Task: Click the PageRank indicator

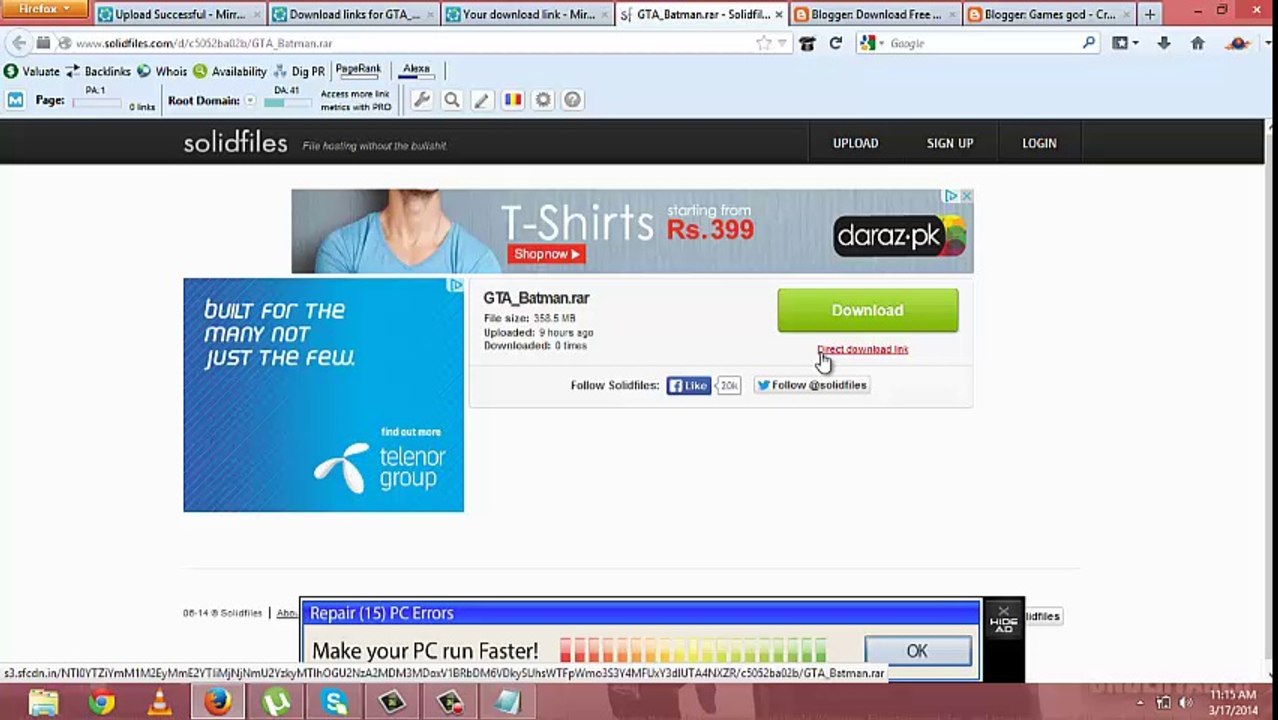Action: 358,69
